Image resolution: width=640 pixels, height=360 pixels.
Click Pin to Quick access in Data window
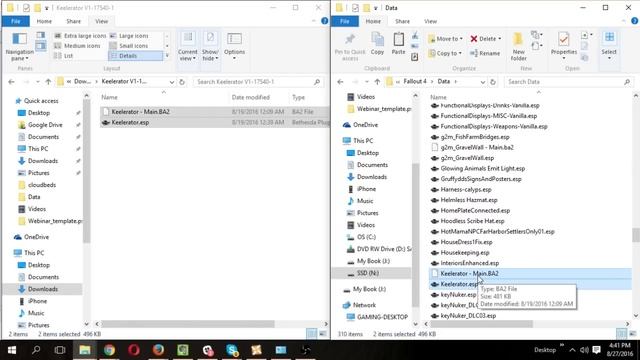point(350,47)
